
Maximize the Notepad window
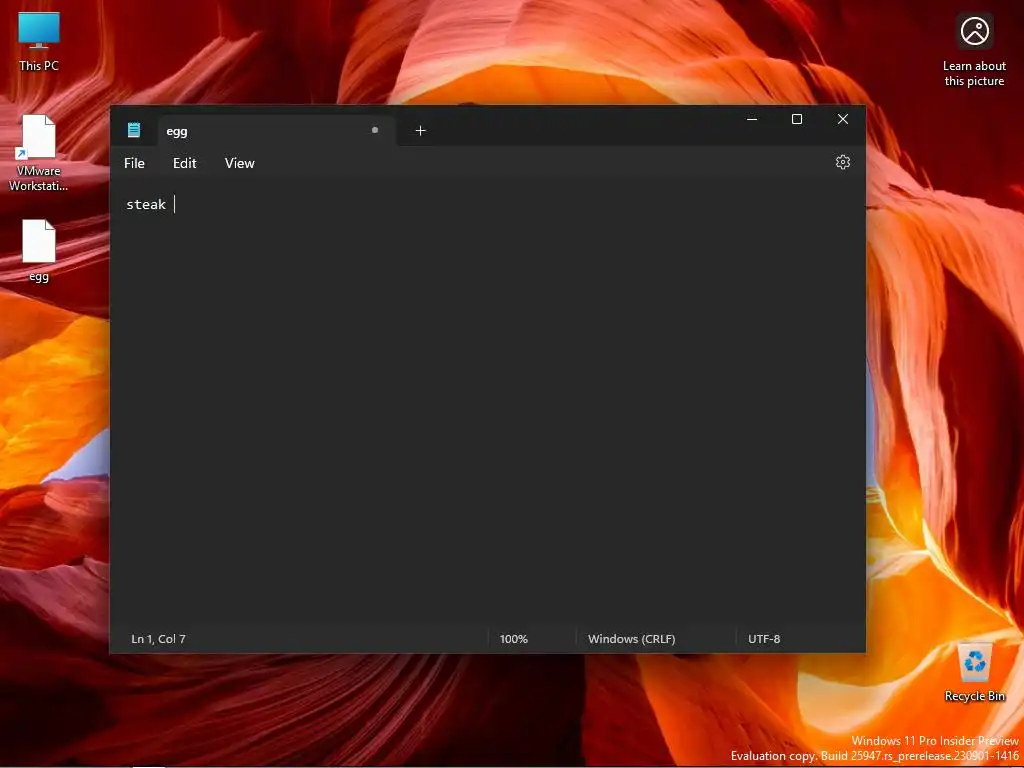coord(797,119)
